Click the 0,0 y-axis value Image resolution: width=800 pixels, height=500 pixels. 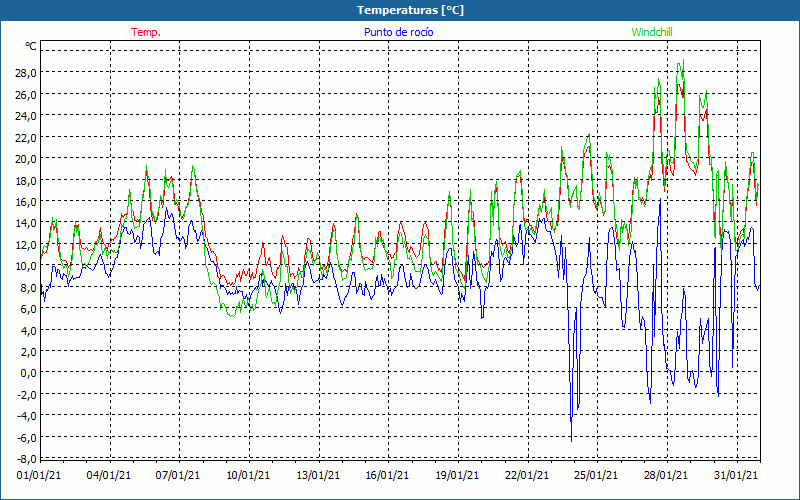coord(28,373)
